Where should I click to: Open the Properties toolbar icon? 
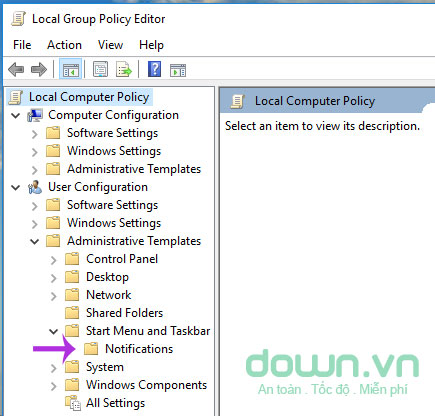tap(100, 70)
